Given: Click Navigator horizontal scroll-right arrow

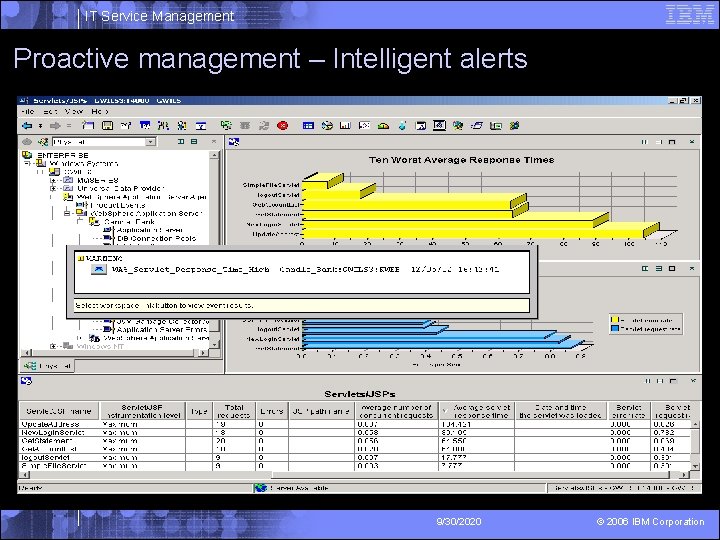Looking at the screenshot, I should pos(203,353).
